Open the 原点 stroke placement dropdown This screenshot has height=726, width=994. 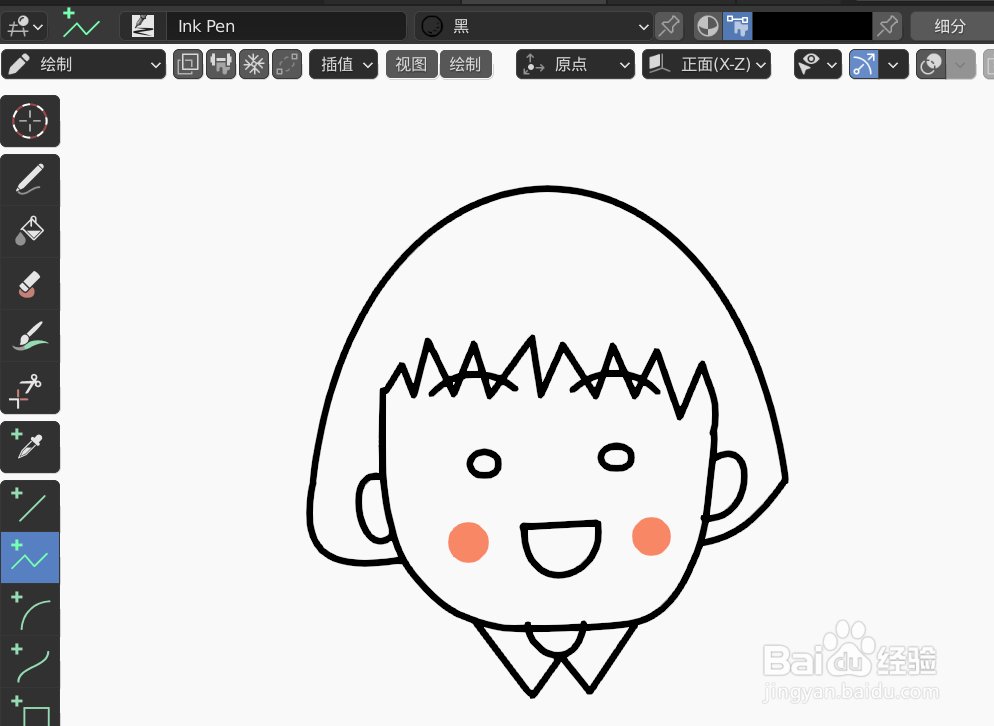pyautogui.click(x=576, y=64)
